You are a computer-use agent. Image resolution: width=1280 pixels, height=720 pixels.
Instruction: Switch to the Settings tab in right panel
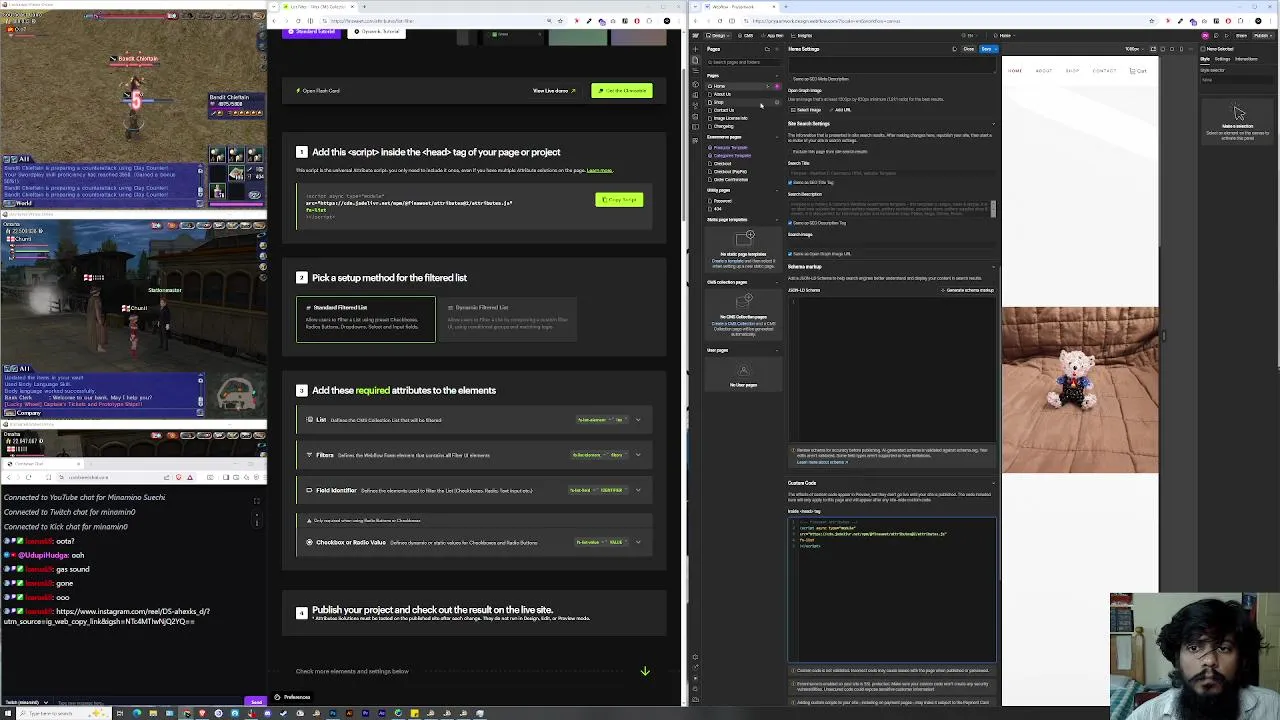[1222, 59]
